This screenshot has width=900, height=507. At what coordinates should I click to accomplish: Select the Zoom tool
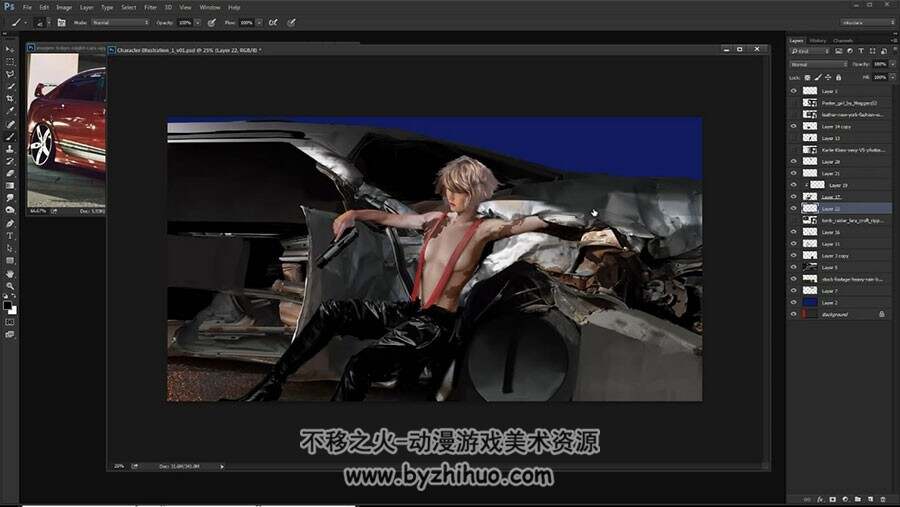10,285
